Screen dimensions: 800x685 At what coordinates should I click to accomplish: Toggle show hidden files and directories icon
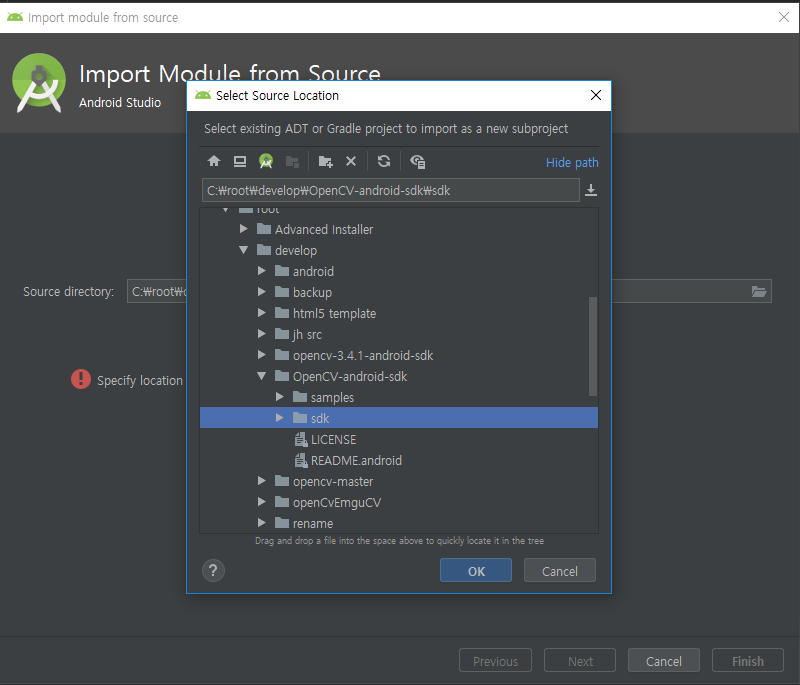tap(417, 162)
